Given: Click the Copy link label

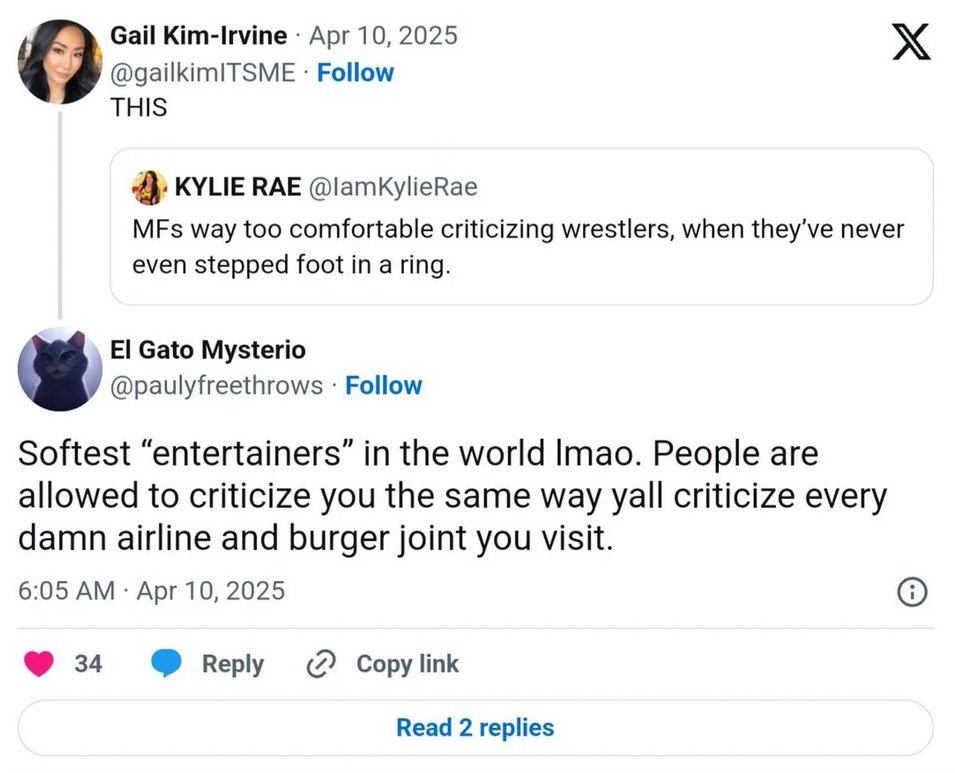Looking at the screenshot, I should 407,664.
